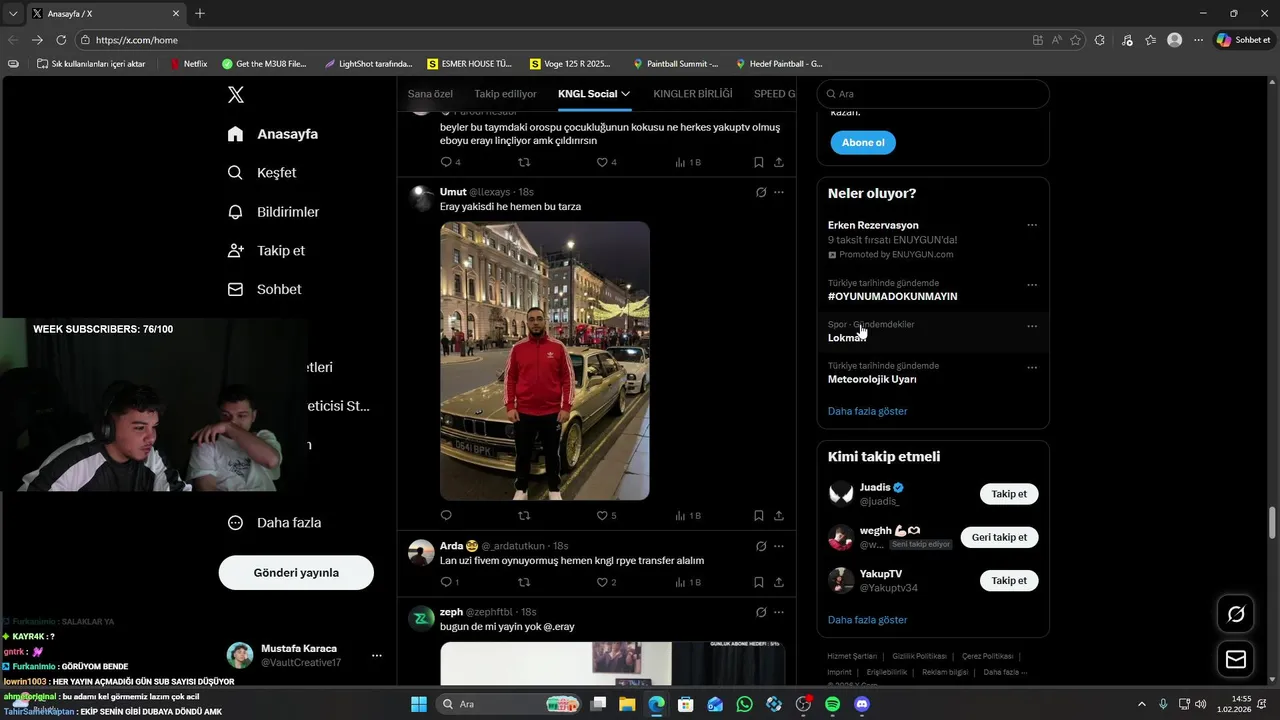Open options for Meteorolojik Uyarı trend
The width and height of the screenshot is (1280, 720).
click(x=1032, y=367)
